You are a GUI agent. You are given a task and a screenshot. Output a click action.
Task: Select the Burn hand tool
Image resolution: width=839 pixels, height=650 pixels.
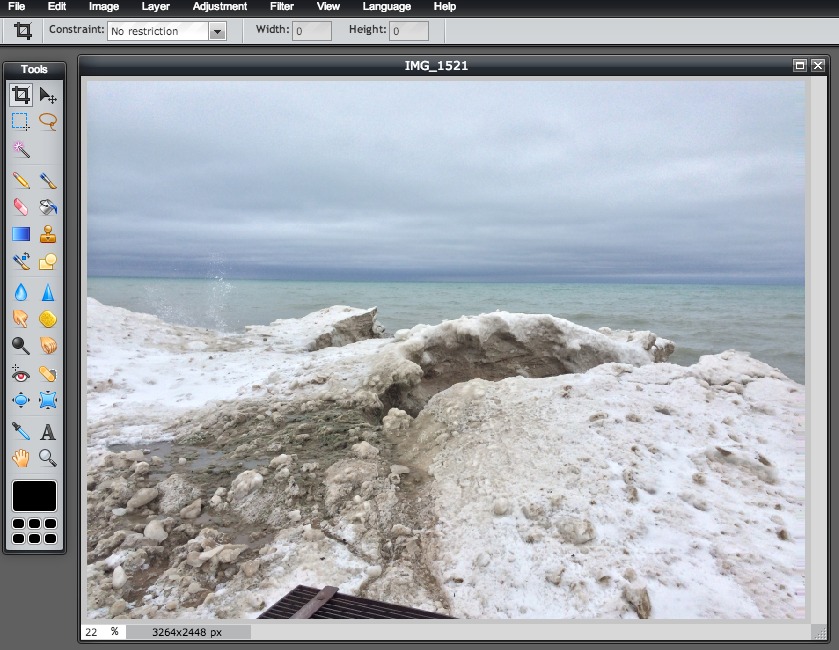point(48,346)
